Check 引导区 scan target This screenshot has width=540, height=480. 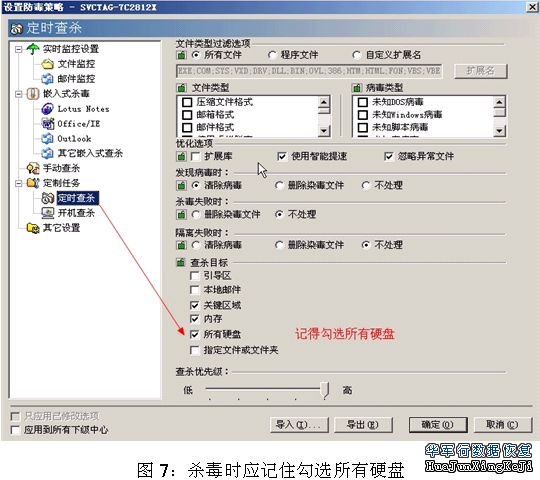click(x=195, y=275)
